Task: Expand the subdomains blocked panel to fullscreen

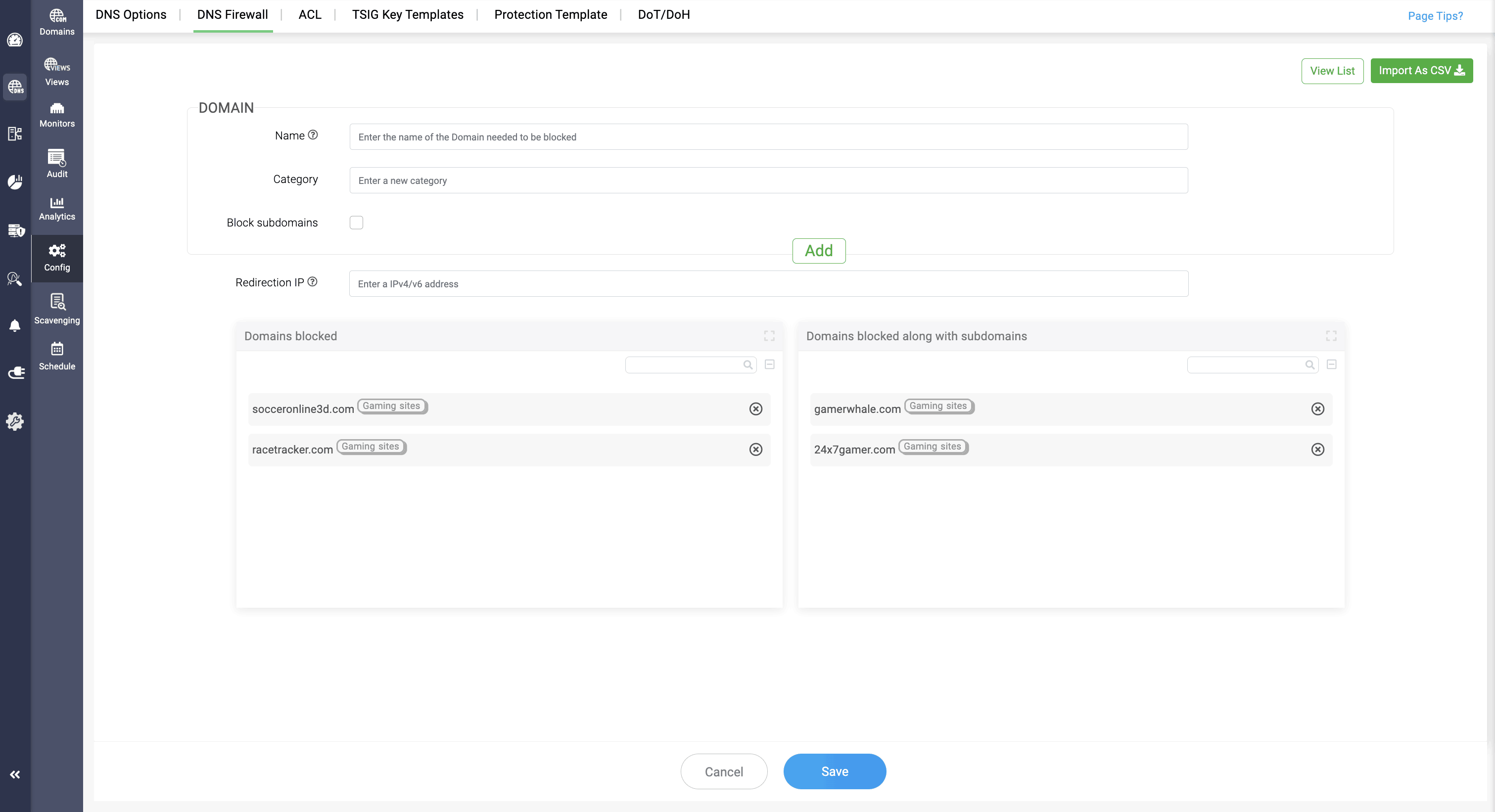Action: 1331,335
